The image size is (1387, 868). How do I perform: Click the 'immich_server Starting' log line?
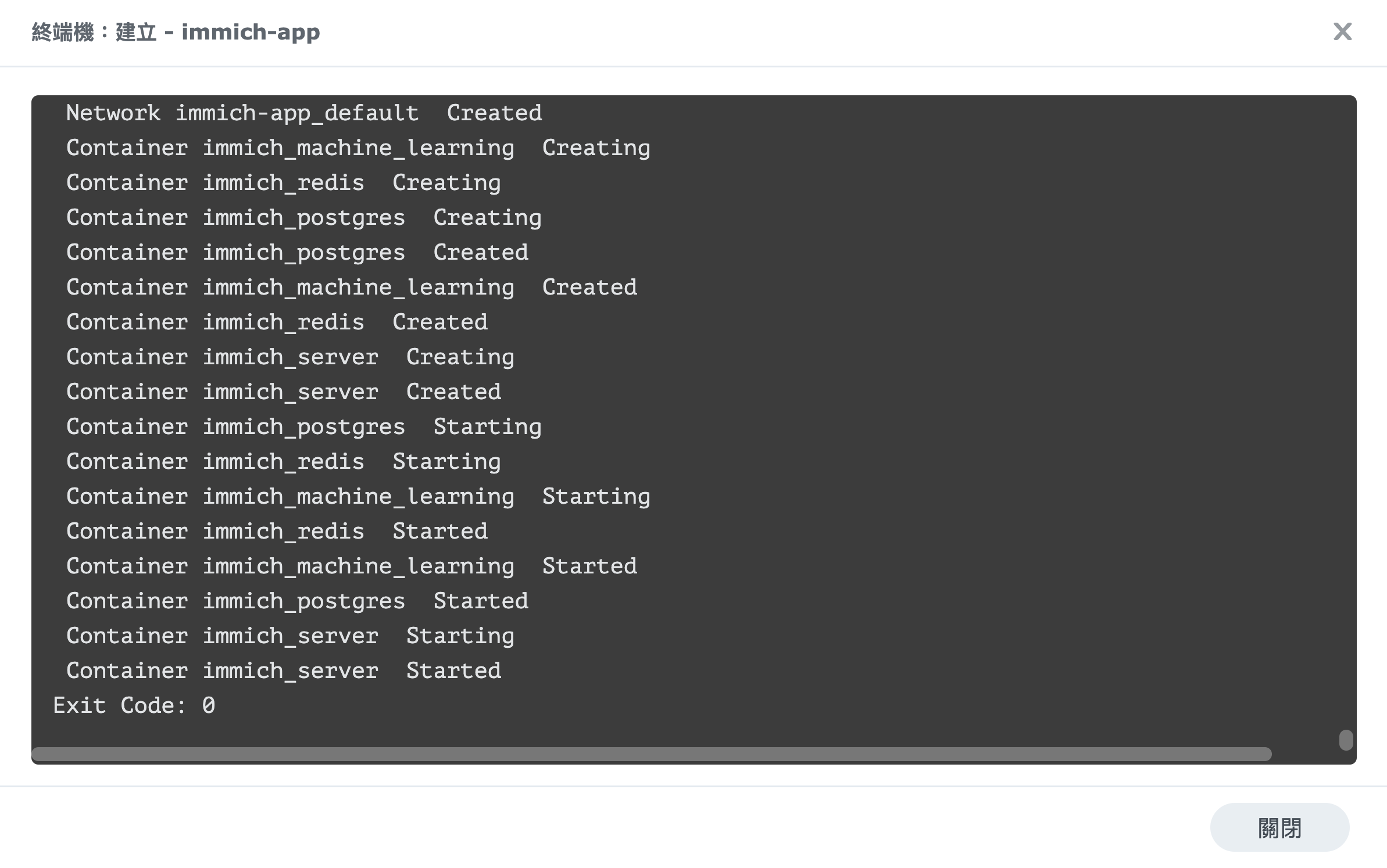coord(291,636)
